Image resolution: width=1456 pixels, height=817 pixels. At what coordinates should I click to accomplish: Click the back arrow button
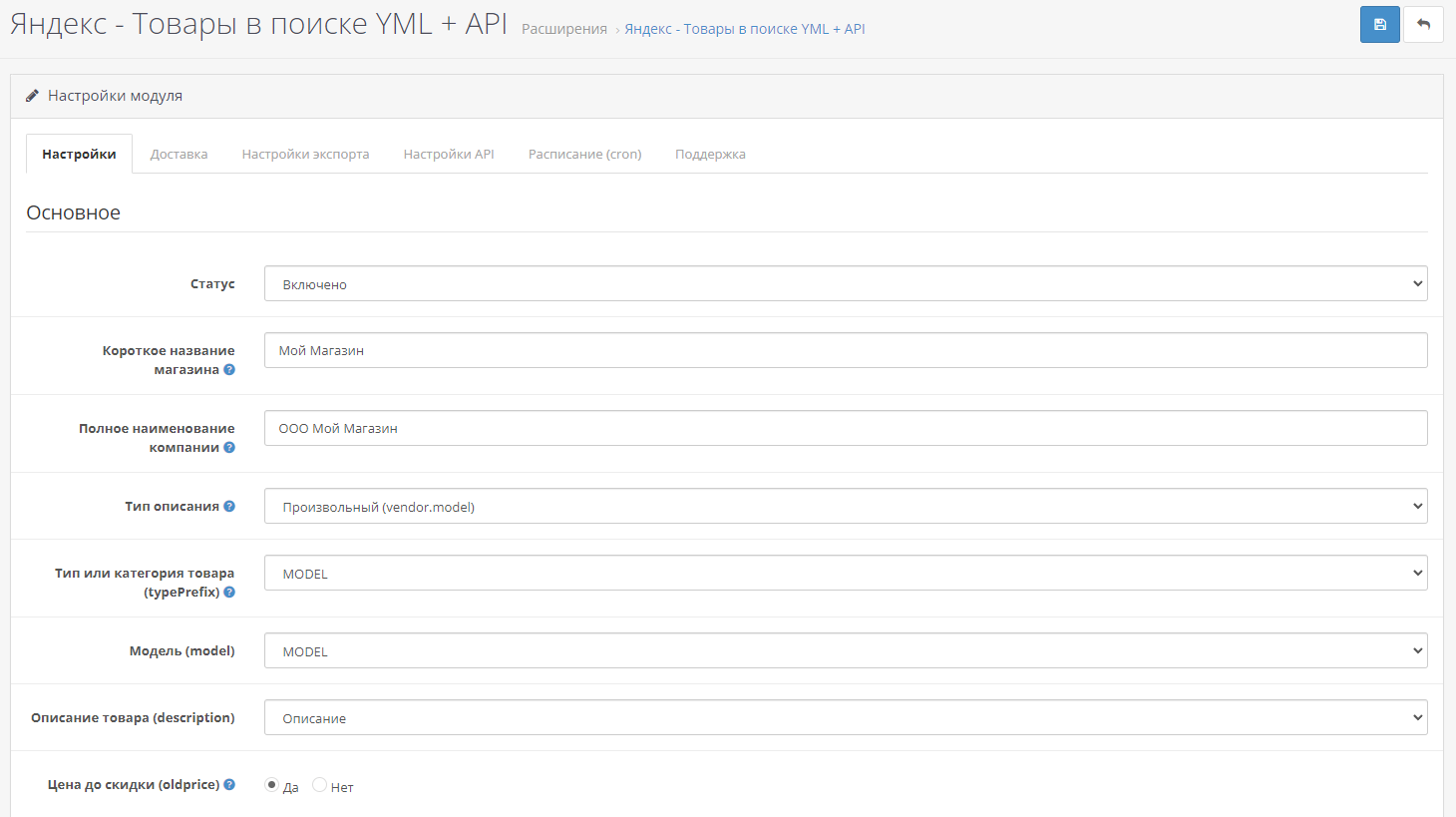(1423, 24)
